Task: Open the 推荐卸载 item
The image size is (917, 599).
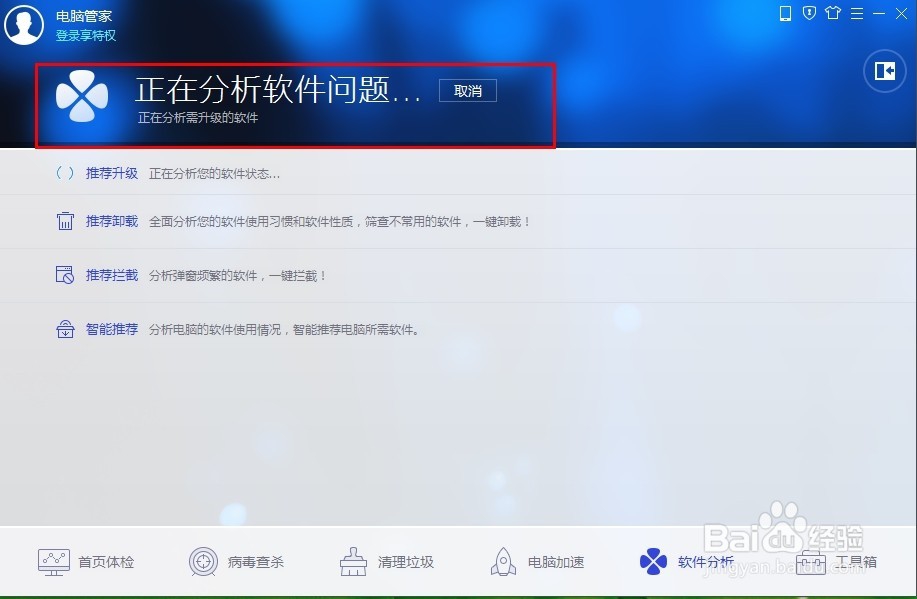Action: pyautogui.click(x=112, y=221)
